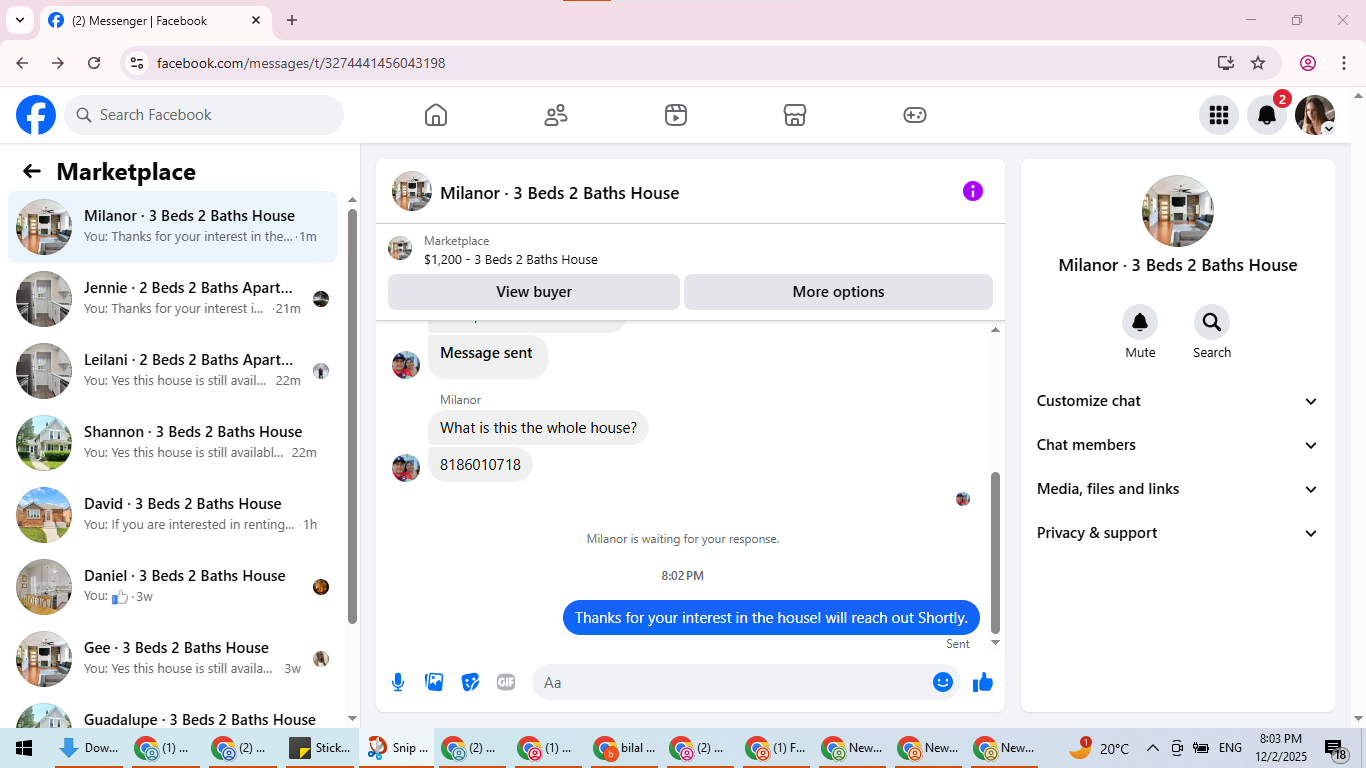Click the conversation list scrollbar
1366x768 pixels.
click(x=352, y=415)
